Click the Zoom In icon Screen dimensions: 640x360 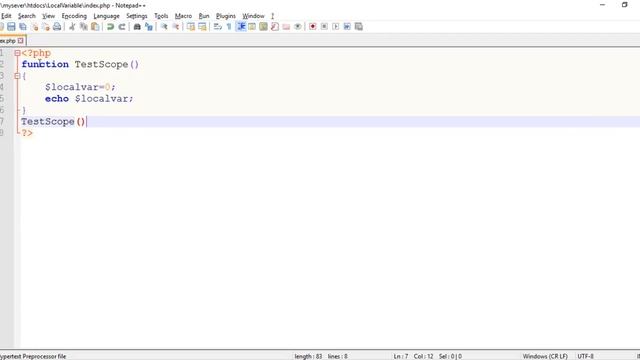[164, 27]
